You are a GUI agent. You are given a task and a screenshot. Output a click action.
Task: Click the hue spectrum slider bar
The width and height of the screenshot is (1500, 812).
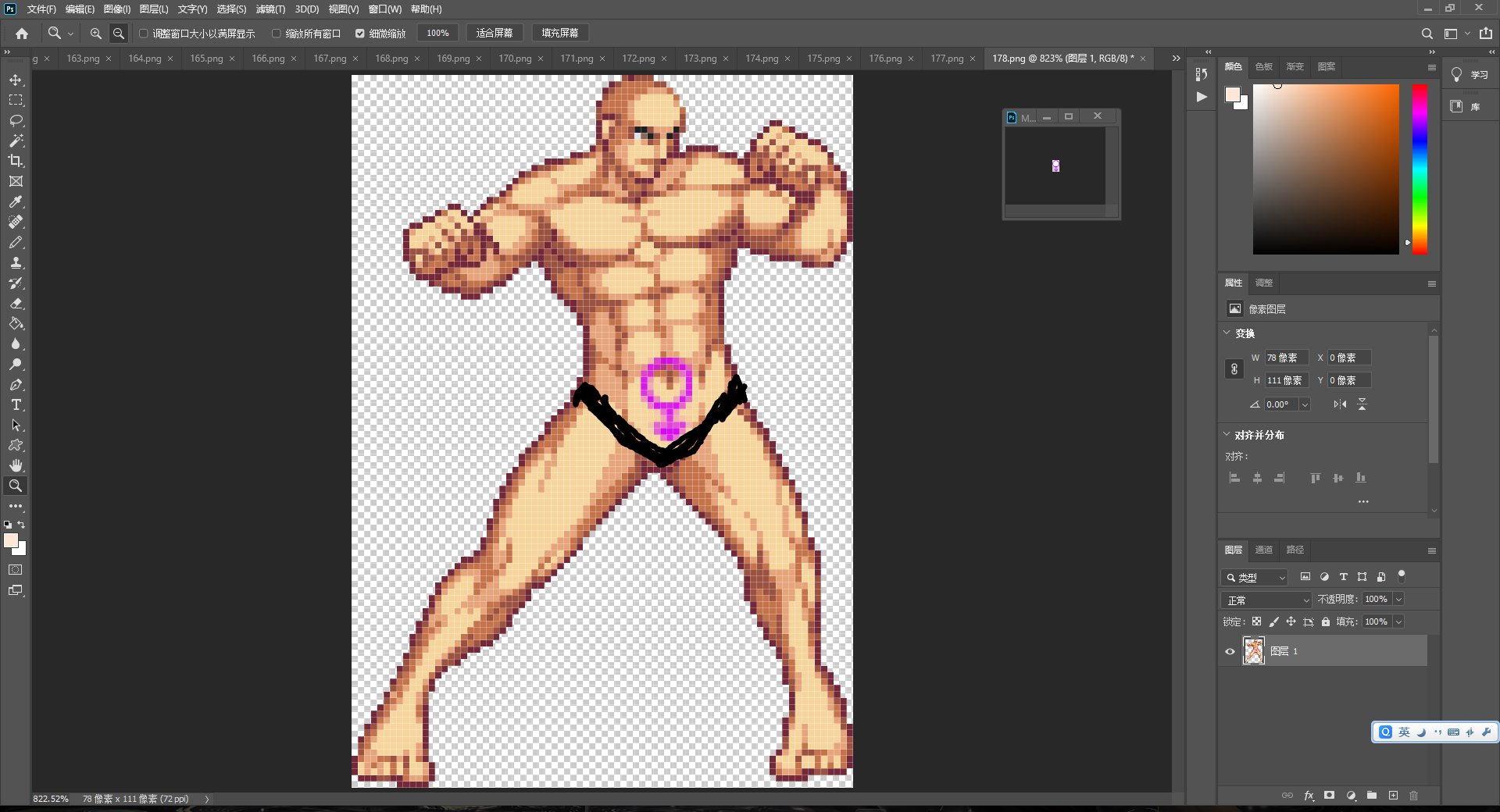click(1420, 169)
